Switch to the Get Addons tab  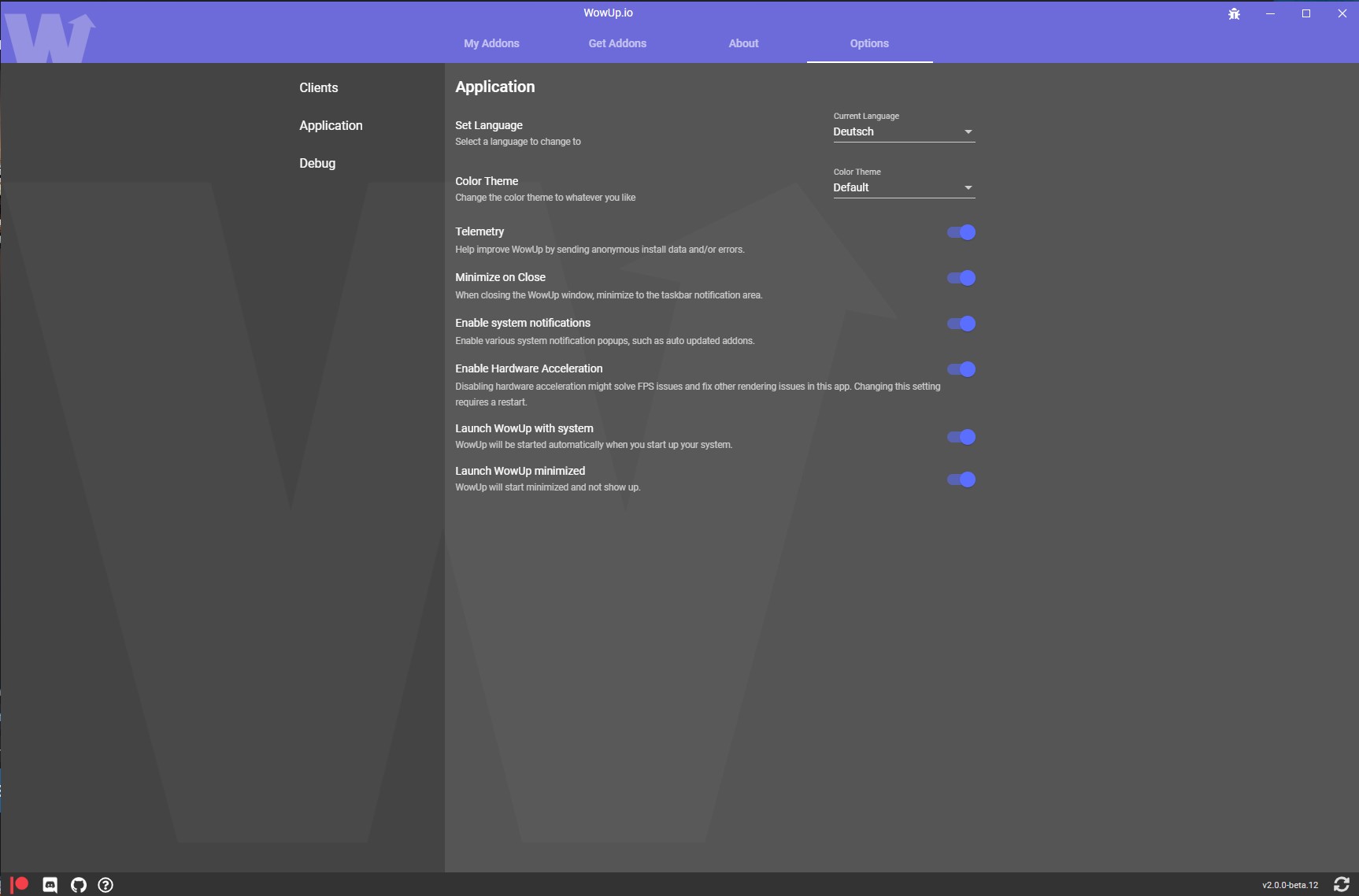coord(617,43)
